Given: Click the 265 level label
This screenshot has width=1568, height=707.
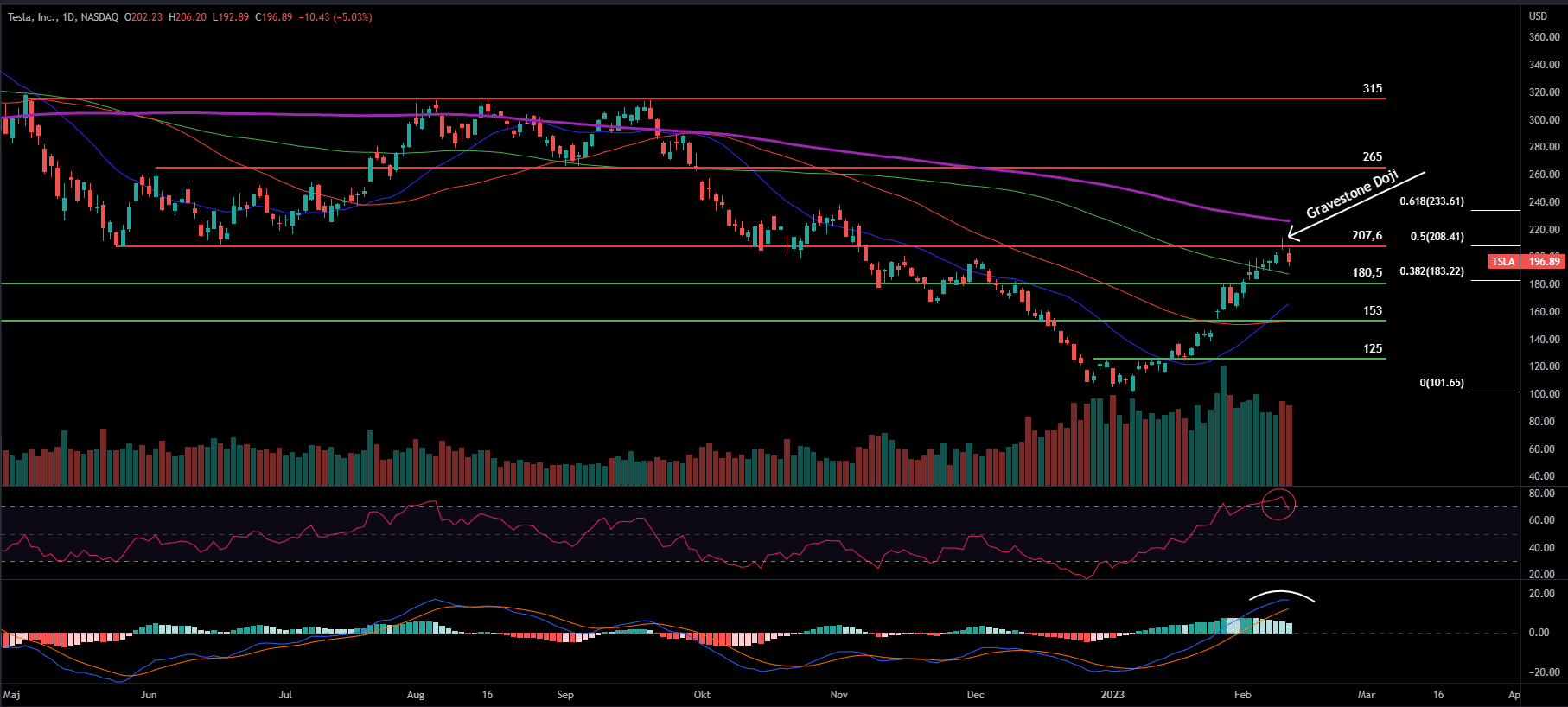Looking at the screenshot, I should (x=1372, y=156).
